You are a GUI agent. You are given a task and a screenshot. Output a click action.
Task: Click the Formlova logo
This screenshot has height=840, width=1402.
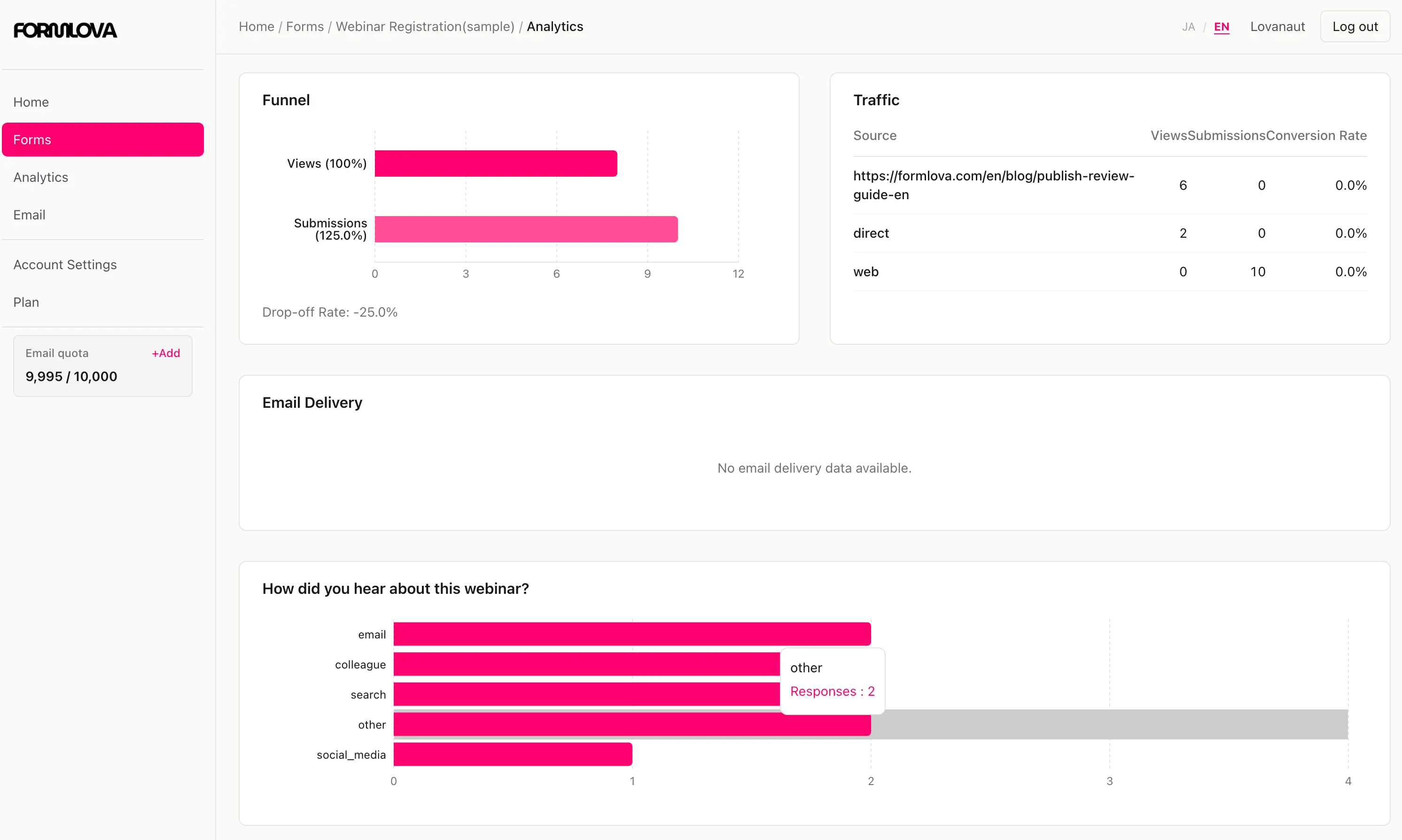[65, 30]
